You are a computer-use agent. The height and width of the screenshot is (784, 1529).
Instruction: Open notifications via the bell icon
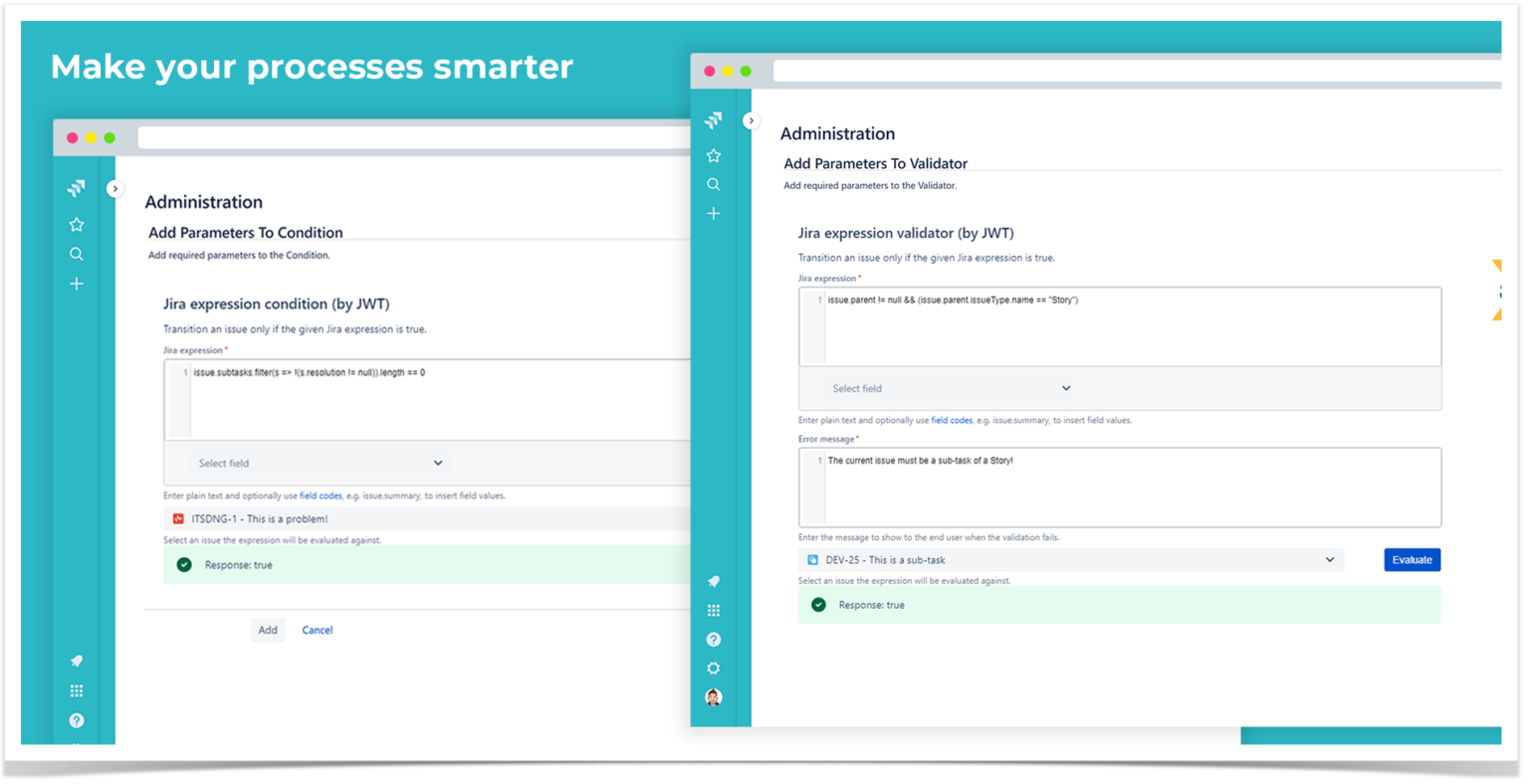click(x=714, y=581)
